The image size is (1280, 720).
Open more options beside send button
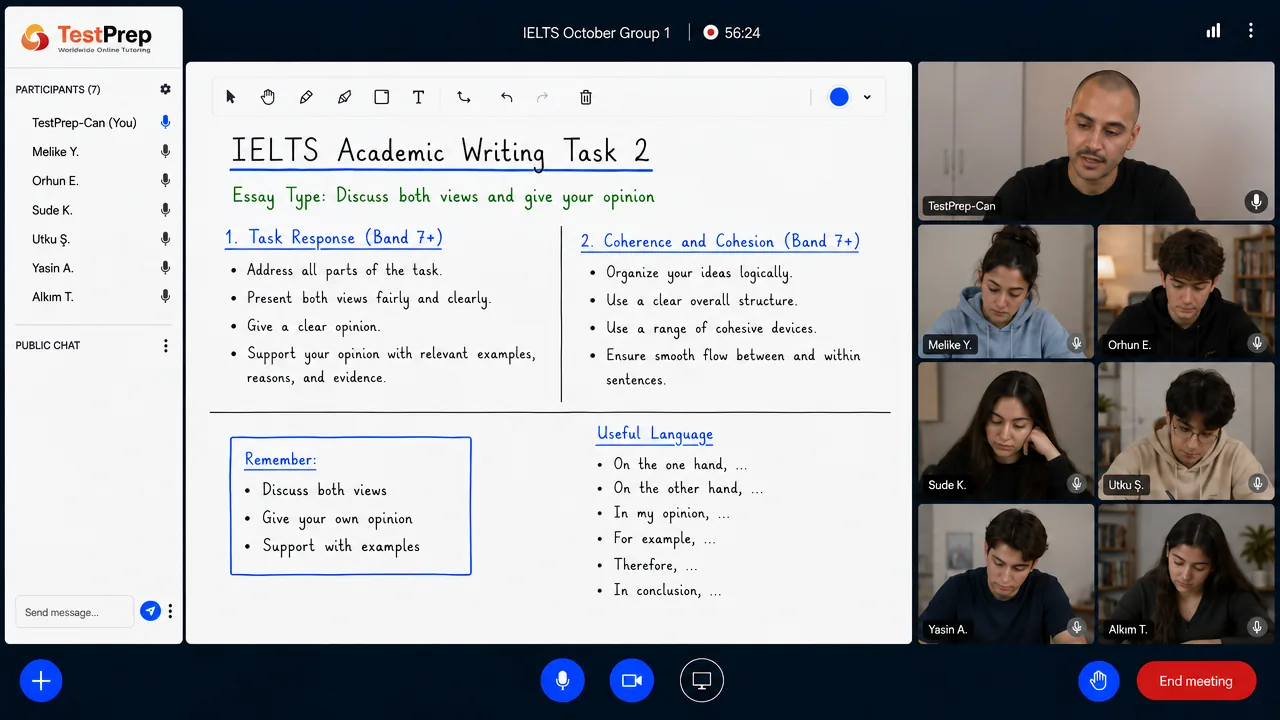click(170, 611)
